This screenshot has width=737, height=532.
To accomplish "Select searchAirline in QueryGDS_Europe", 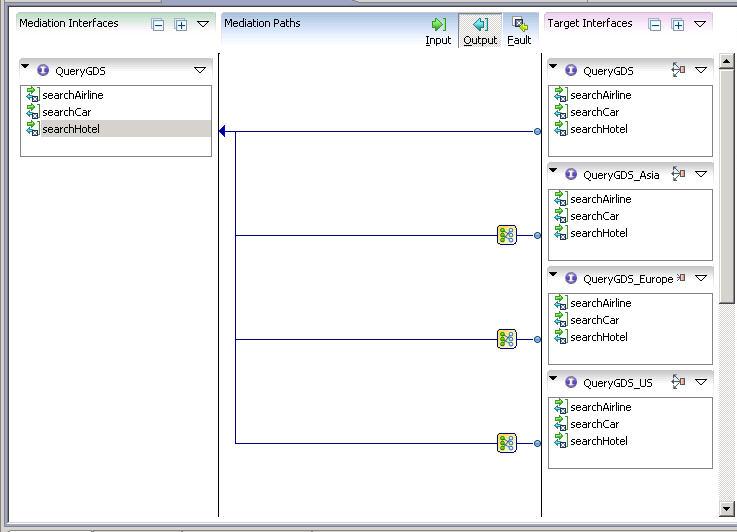I will pos(601,303).
